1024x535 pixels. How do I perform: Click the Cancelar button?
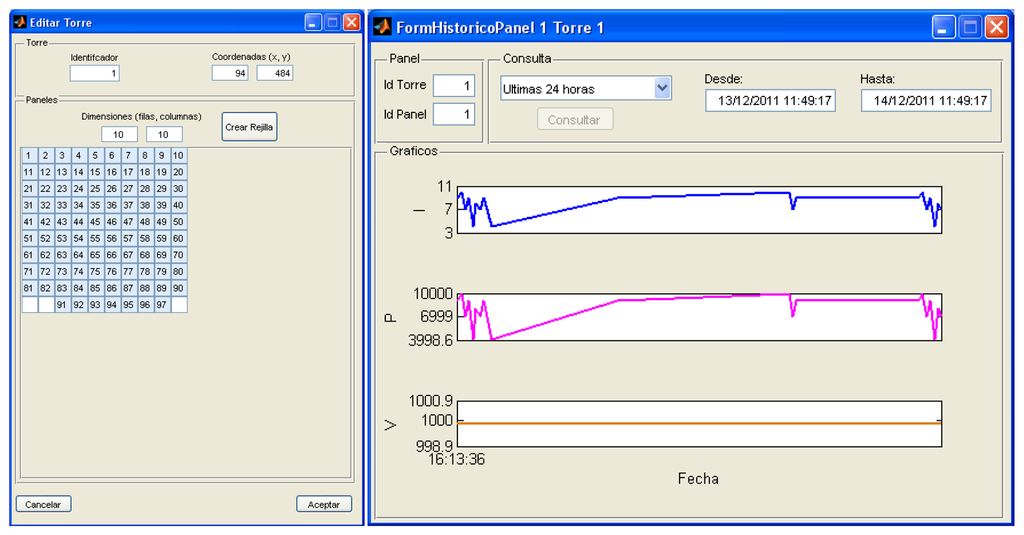coord(43,504)
